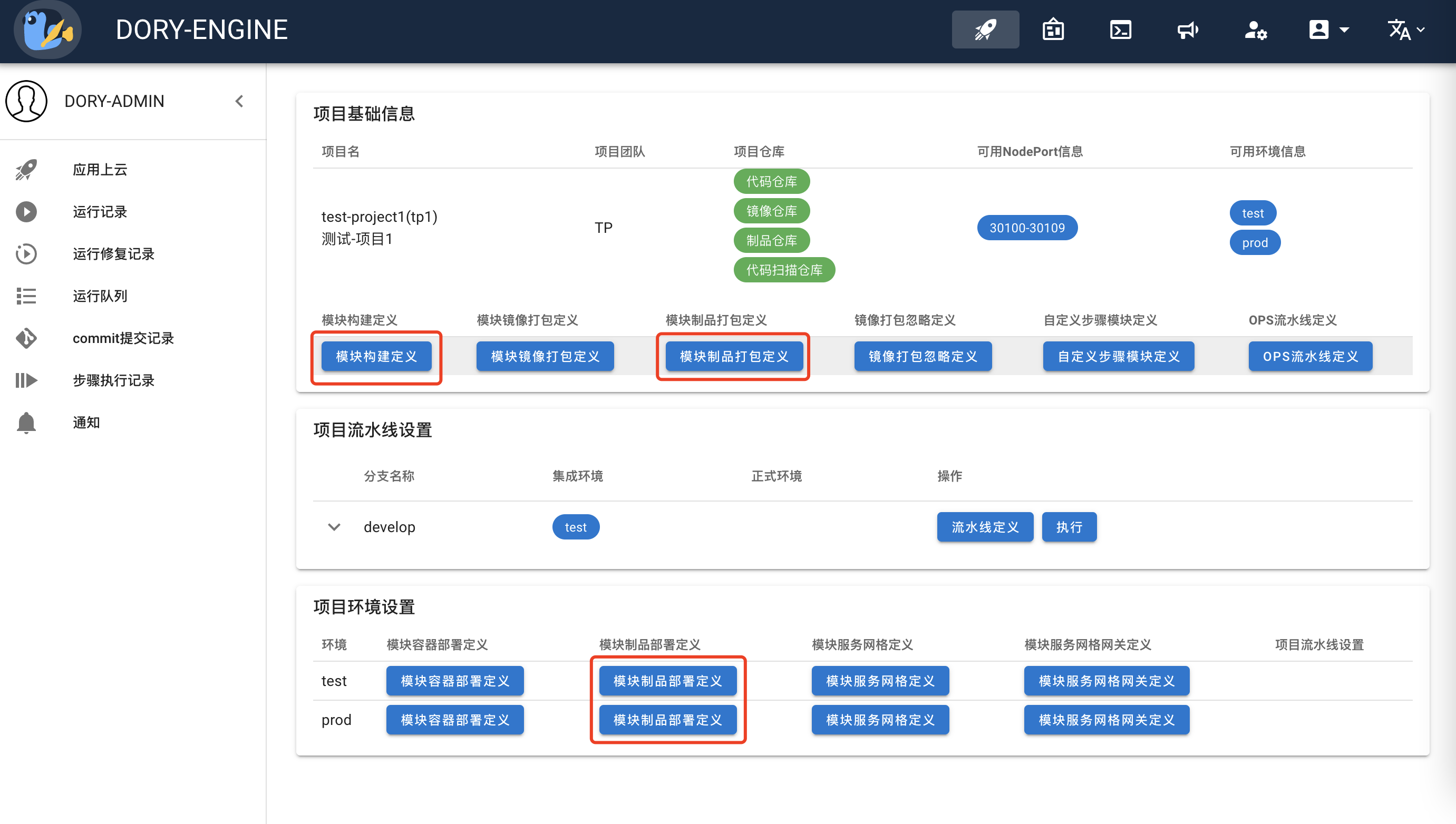Screen dimensions: 1456x824
Task: Open the terminal console icon in header
Action: pos(1120,30)
